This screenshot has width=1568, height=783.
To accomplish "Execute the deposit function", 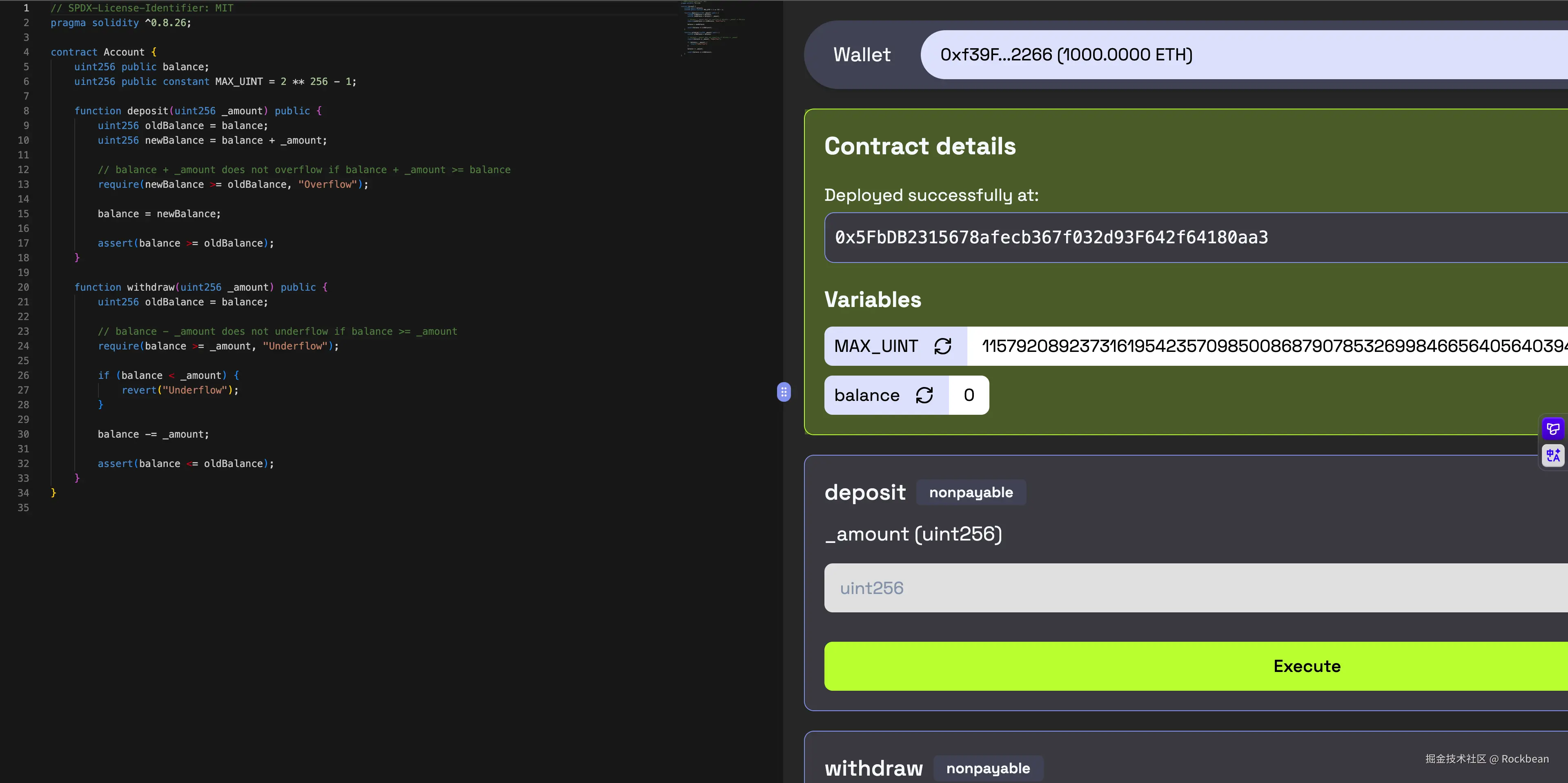I will coord(1306,665).
